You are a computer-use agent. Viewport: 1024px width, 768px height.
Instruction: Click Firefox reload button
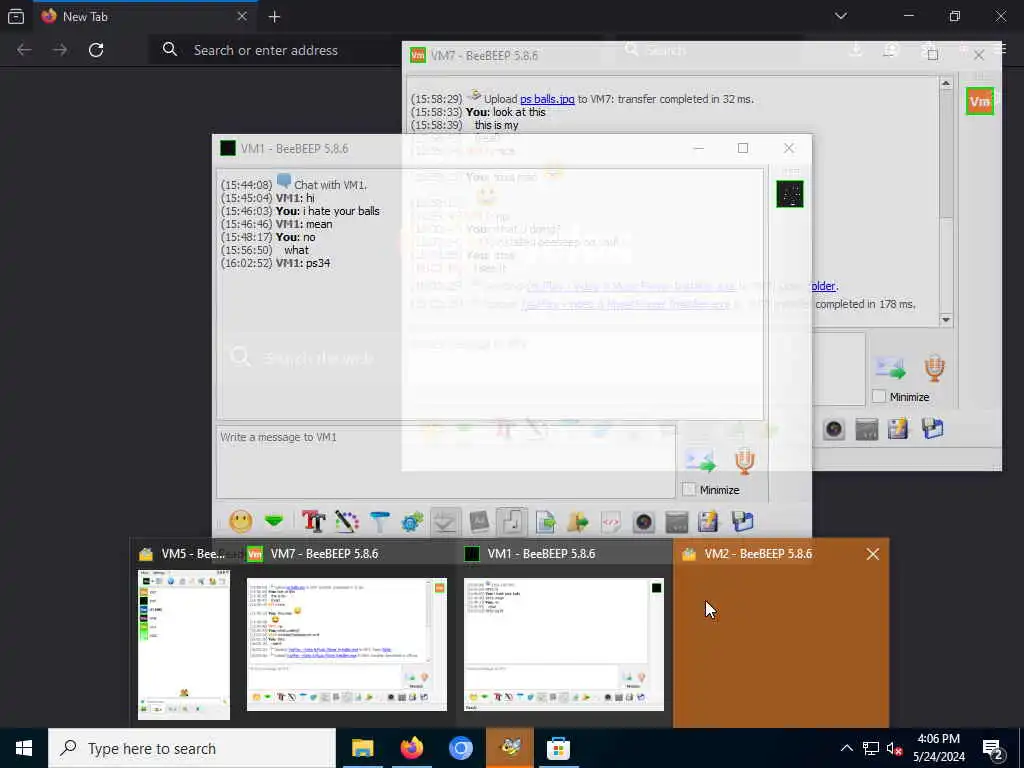(96, 50)
